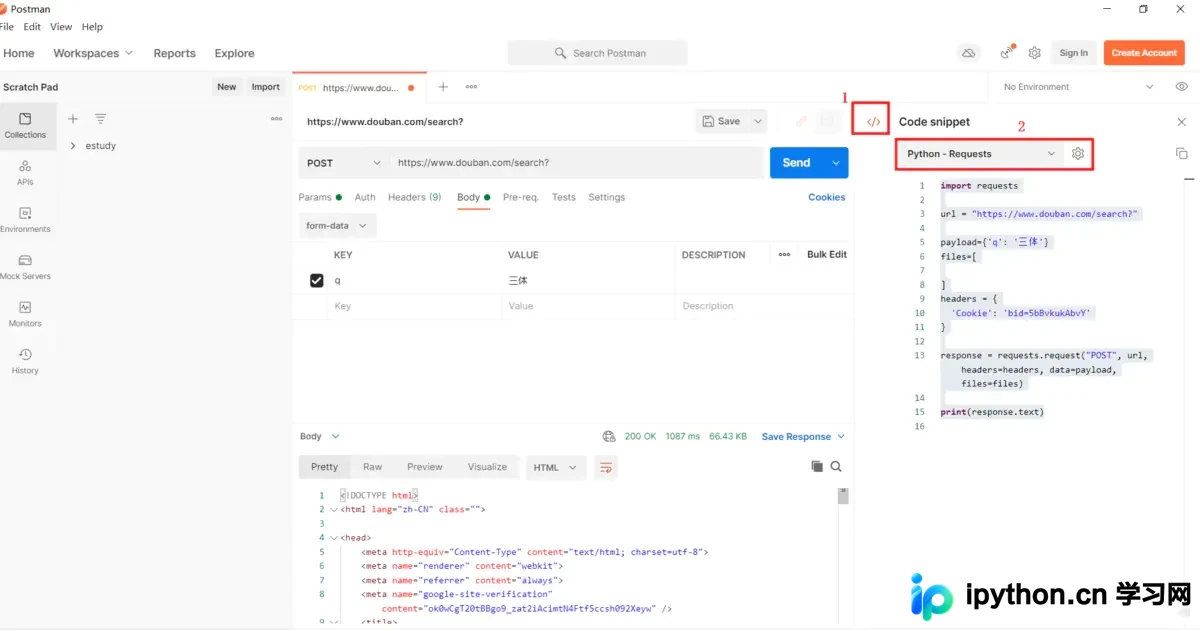The height and width of the screenshot is (631, 1200).
Task: Open the response Body section dropdown
Action: click(320, 436)
